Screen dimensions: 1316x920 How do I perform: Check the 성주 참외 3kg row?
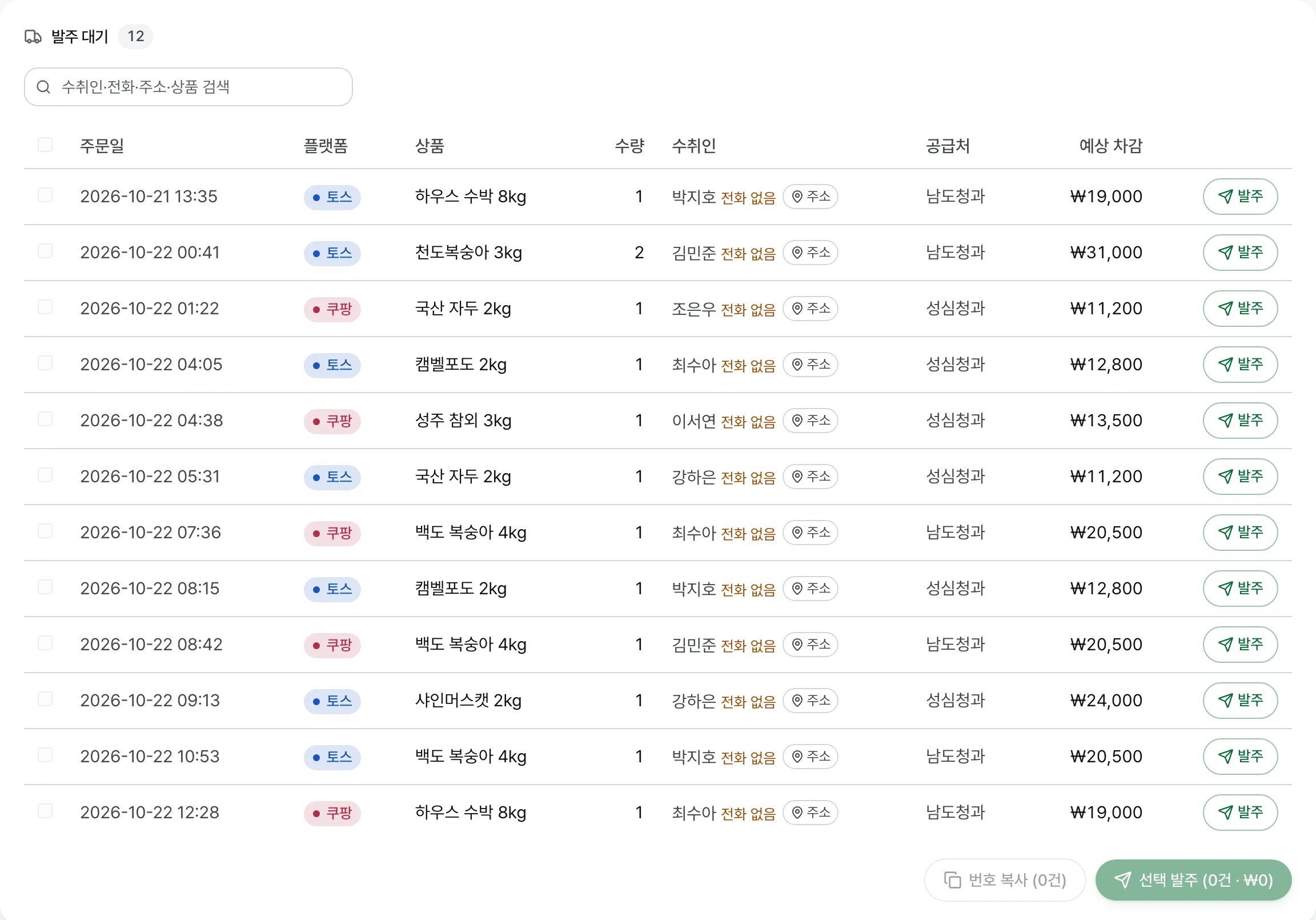click(45, 419)
